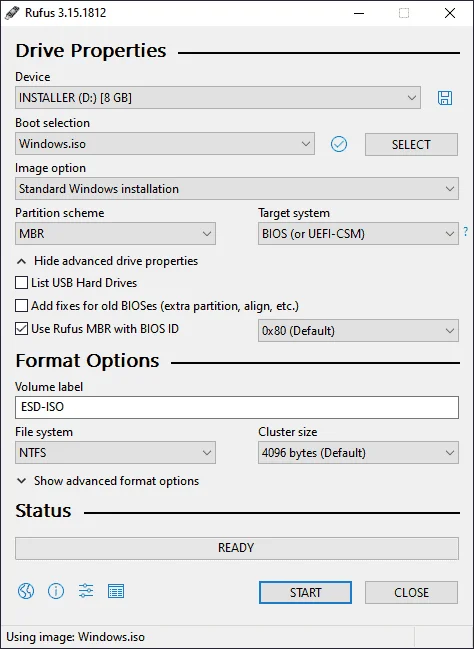Viewport: 474px width, 649px height.
Task: Click the START button
Action: point(306,592)
